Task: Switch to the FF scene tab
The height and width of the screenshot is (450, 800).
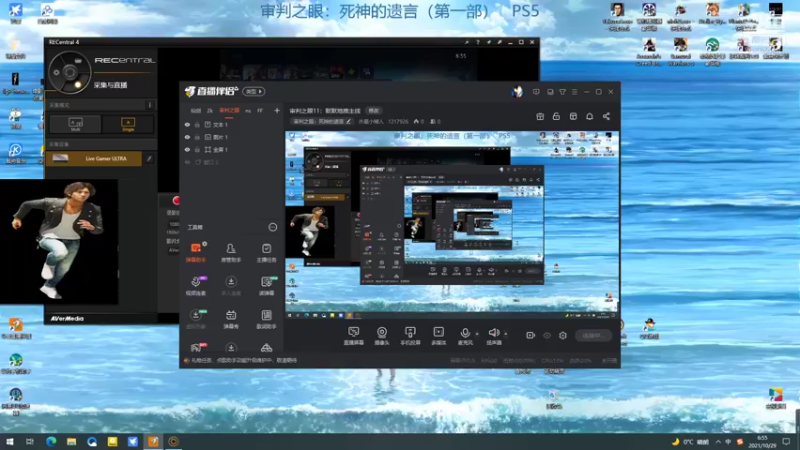Action: click(x=260, y=111)
